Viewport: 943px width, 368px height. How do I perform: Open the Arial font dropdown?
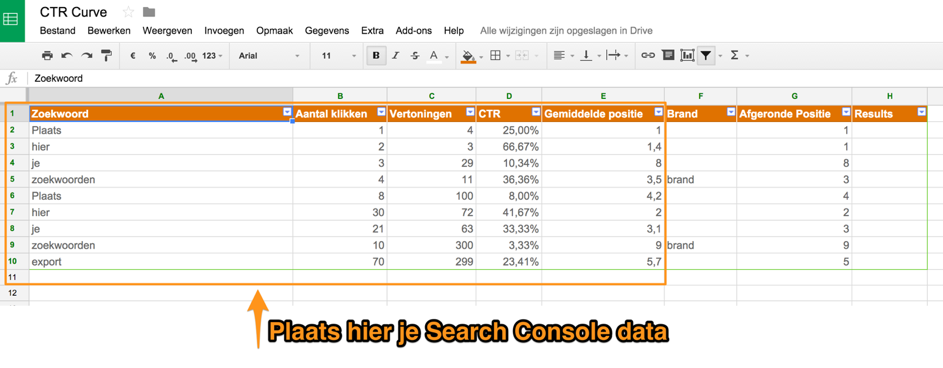tap(269, 56)
